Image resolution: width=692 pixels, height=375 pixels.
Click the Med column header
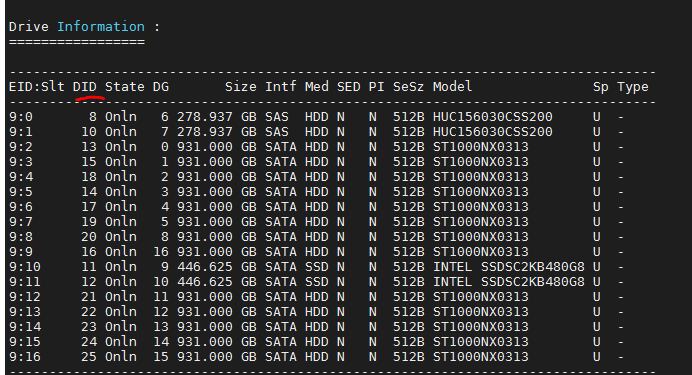(316, 86)
